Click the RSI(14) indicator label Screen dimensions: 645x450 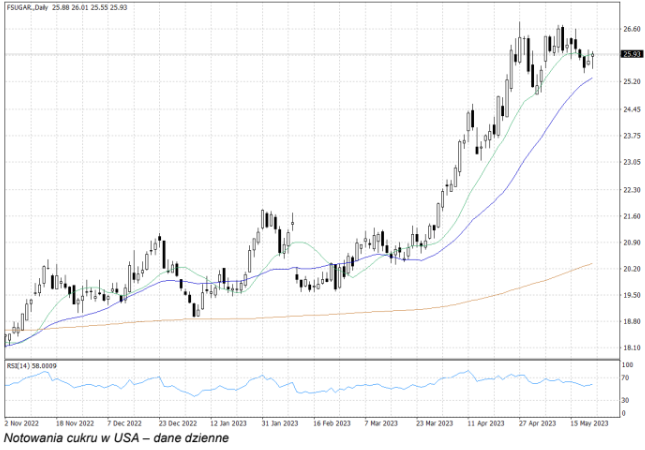pyautogui.click(x=18, y=366)
